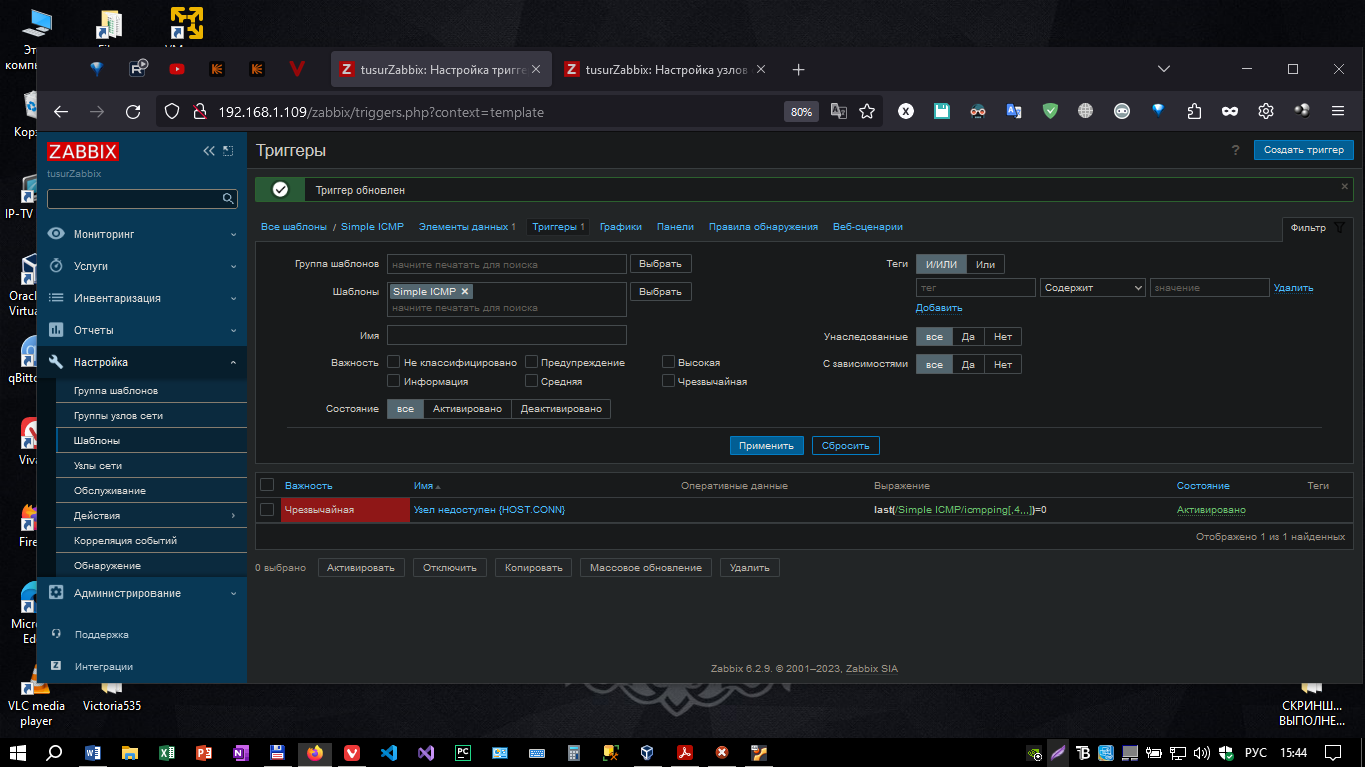Click the 'Применить' filter button
Image resolution: width=1365 pixels, height=767 pixels.
pos(767,445)
